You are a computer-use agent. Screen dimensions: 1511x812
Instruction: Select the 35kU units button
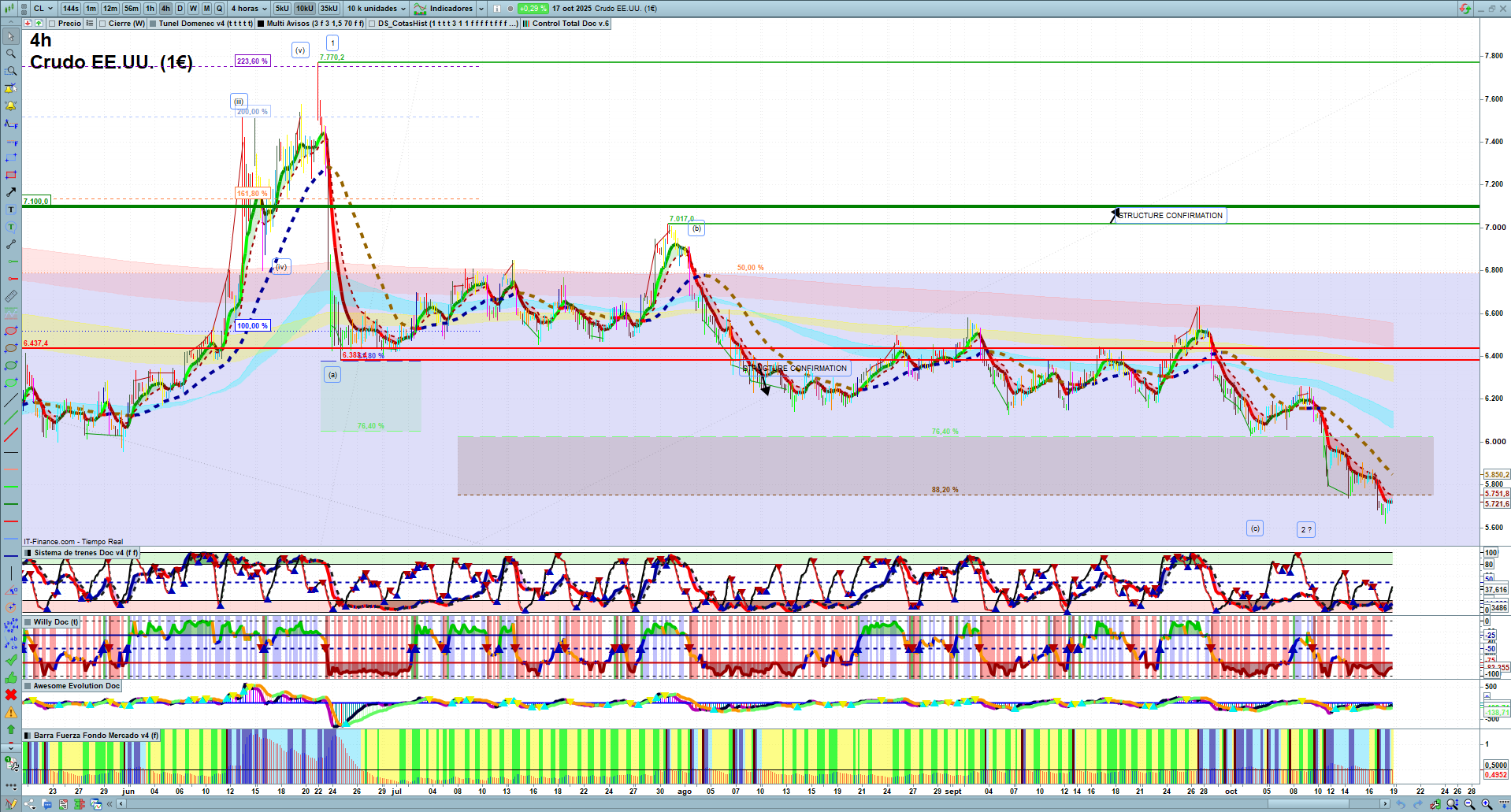[329, 9]
